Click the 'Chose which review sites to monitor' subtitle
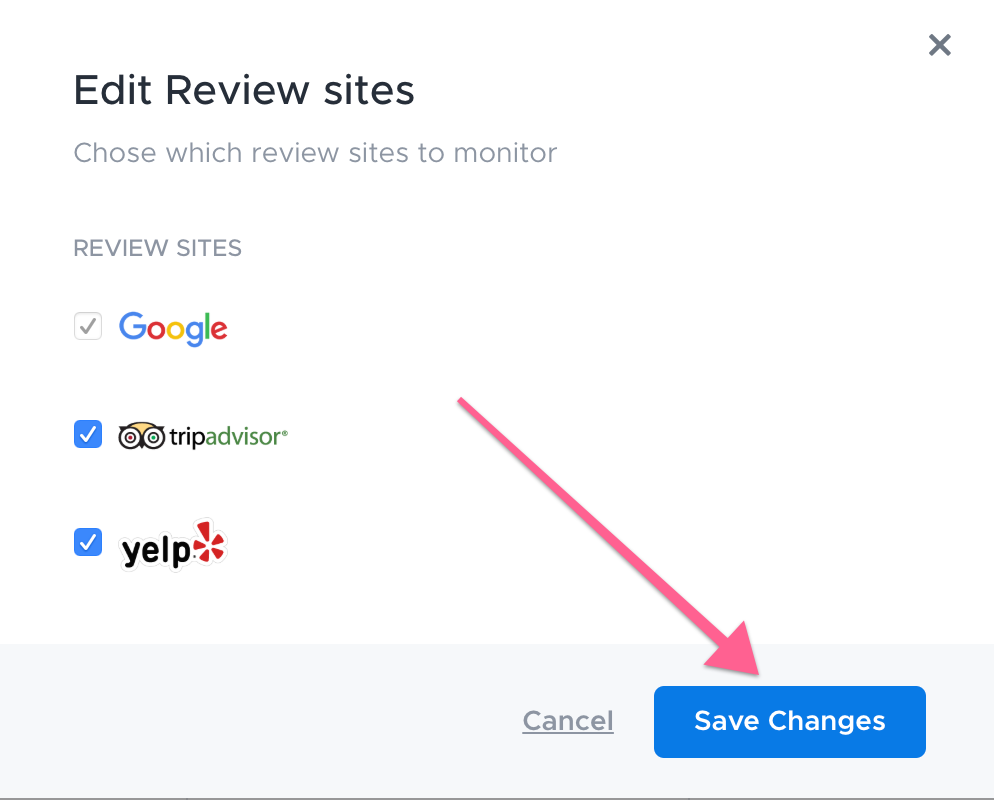This screenshot has width=994, height=800. coord(316,153)
